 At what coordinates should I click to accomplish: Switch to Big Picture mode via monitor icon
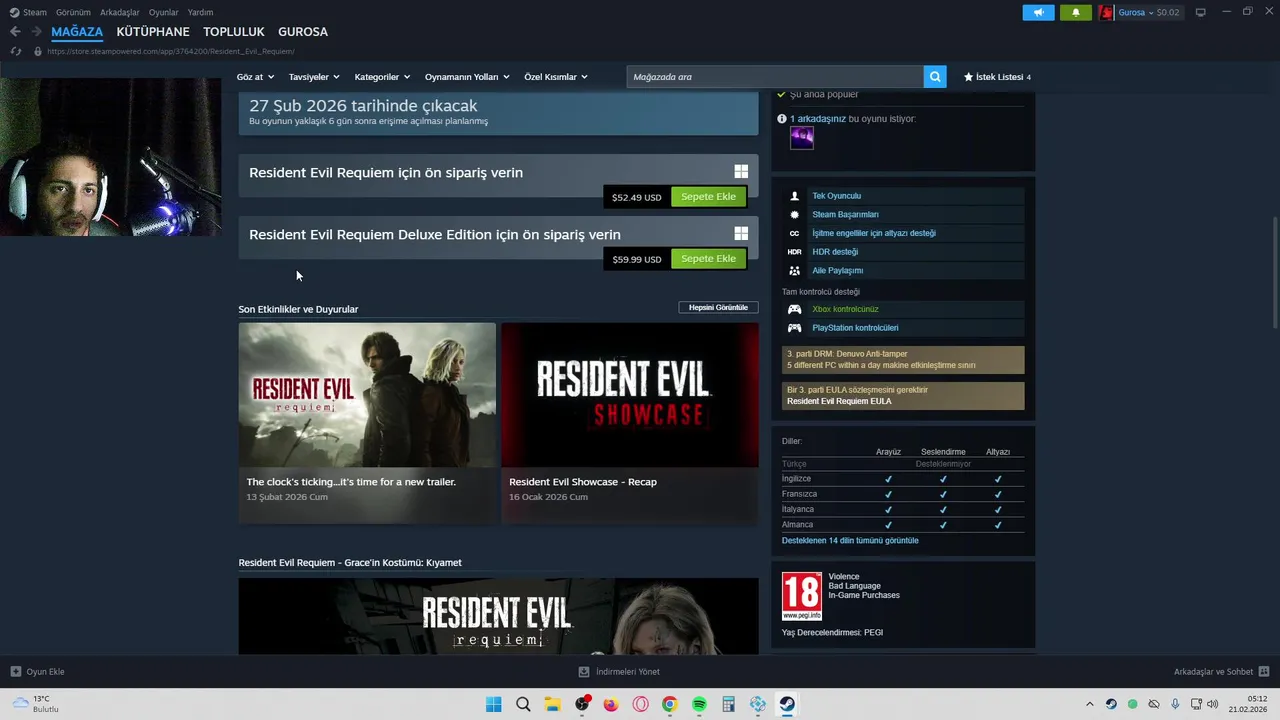(x=1200, y=12)
